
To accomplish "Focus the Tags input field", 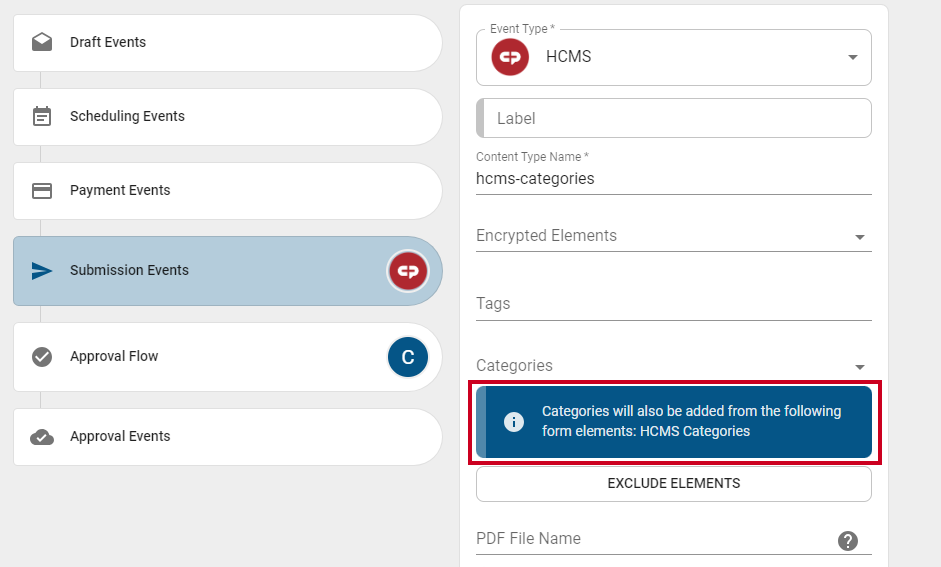I will (673, 304).
